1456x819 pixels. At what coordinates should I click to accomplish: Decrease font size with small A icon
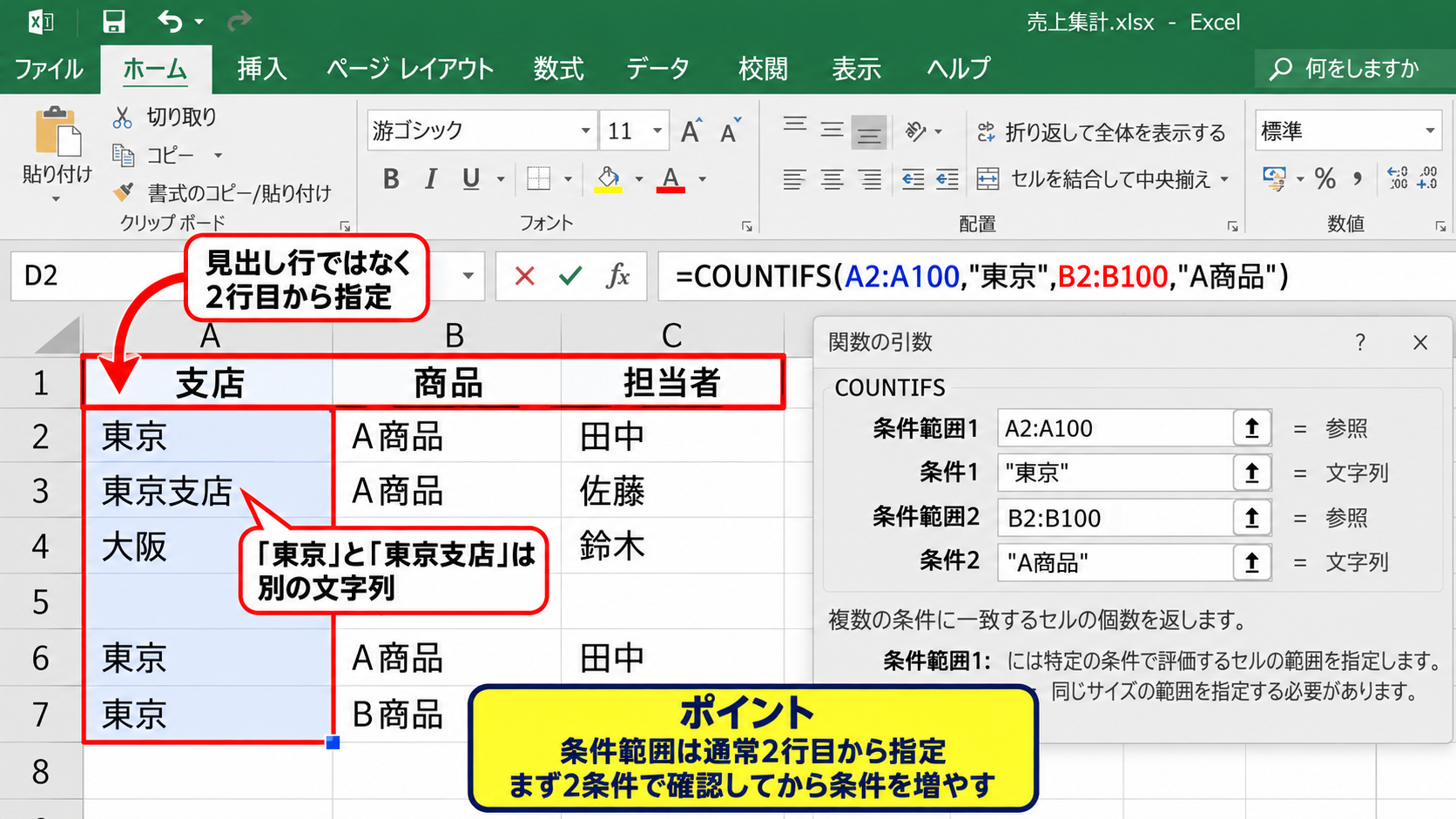(730, 131)
